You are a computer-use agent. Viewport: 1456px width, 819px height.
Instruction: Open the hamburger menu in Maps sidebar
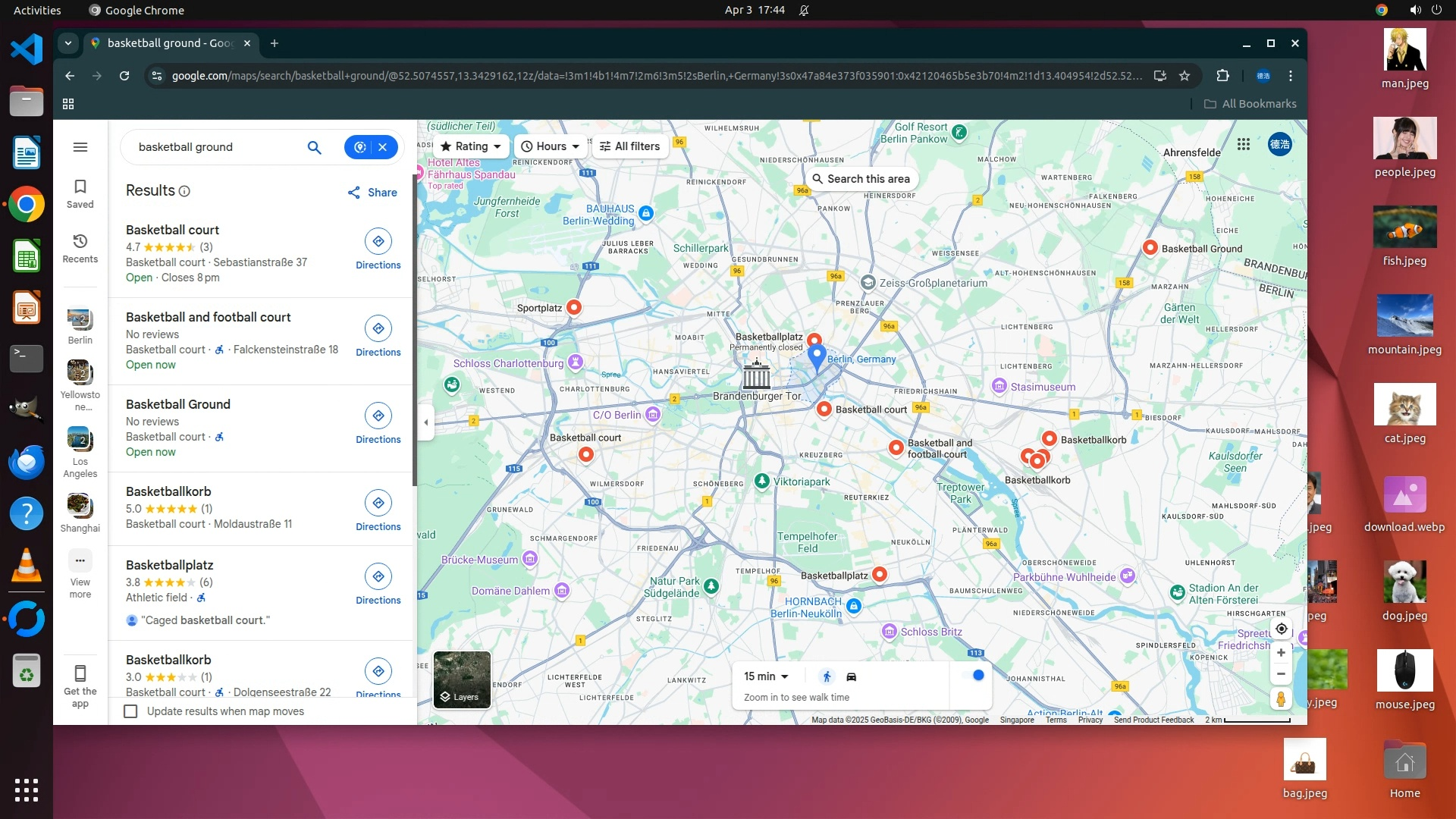(x=80, y=147)
